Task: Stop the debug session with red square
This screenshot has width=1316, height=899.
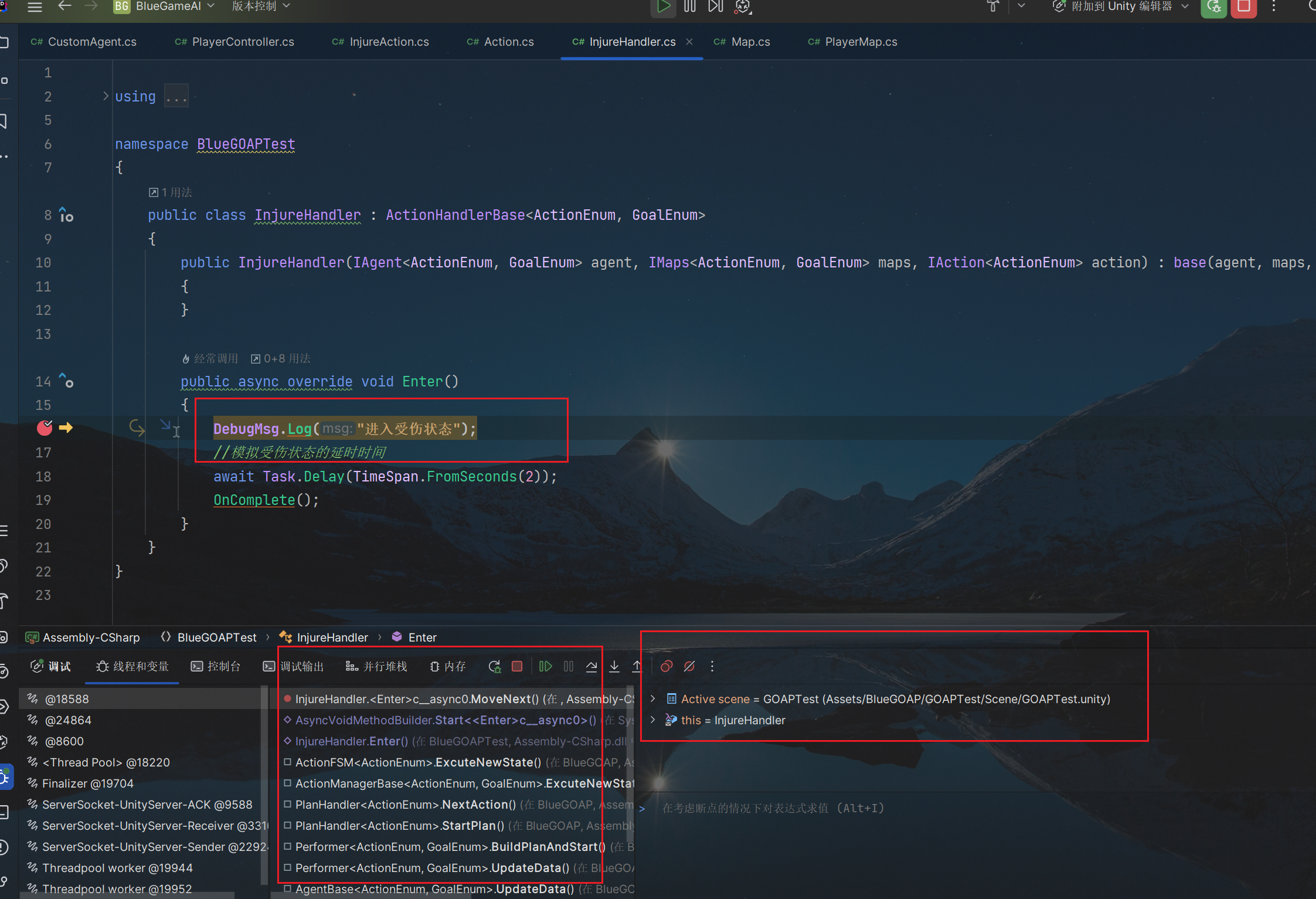Action: [x=517, y=666]
